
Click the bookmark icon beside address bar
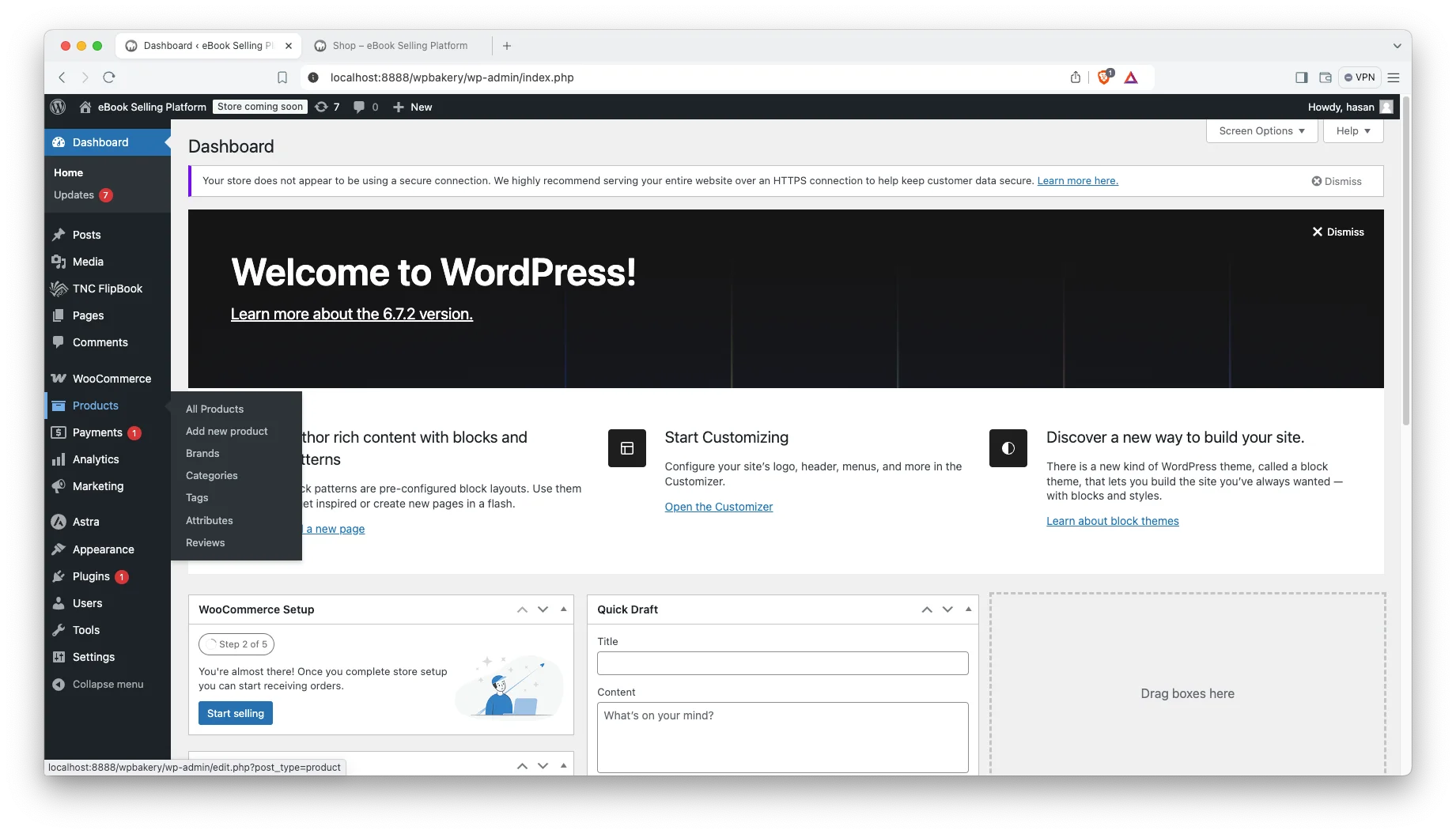(x=282, y=77)
